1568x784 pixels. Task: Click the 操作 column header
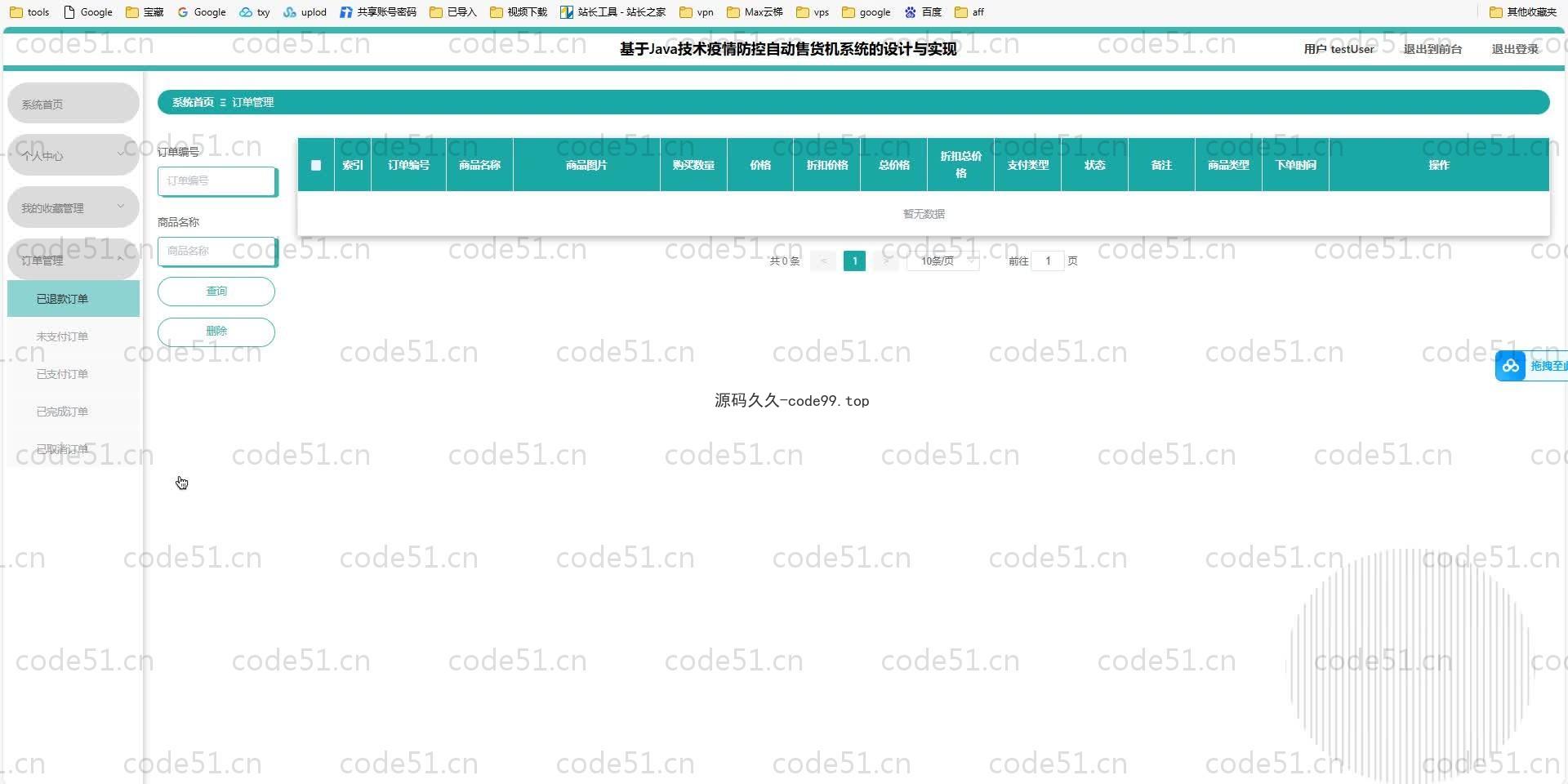(1439, 165)
